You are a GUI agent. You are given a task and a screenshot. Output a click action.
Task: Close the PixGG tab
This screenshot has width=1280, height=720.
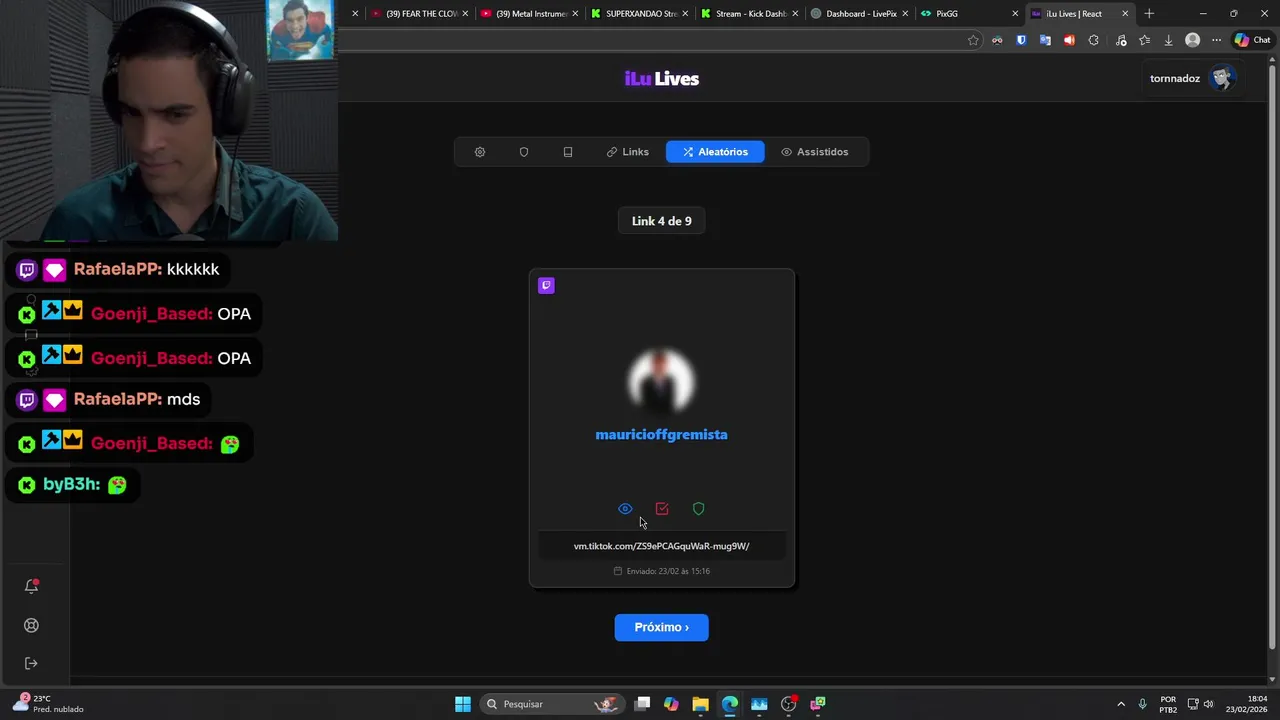(1015, 14)
